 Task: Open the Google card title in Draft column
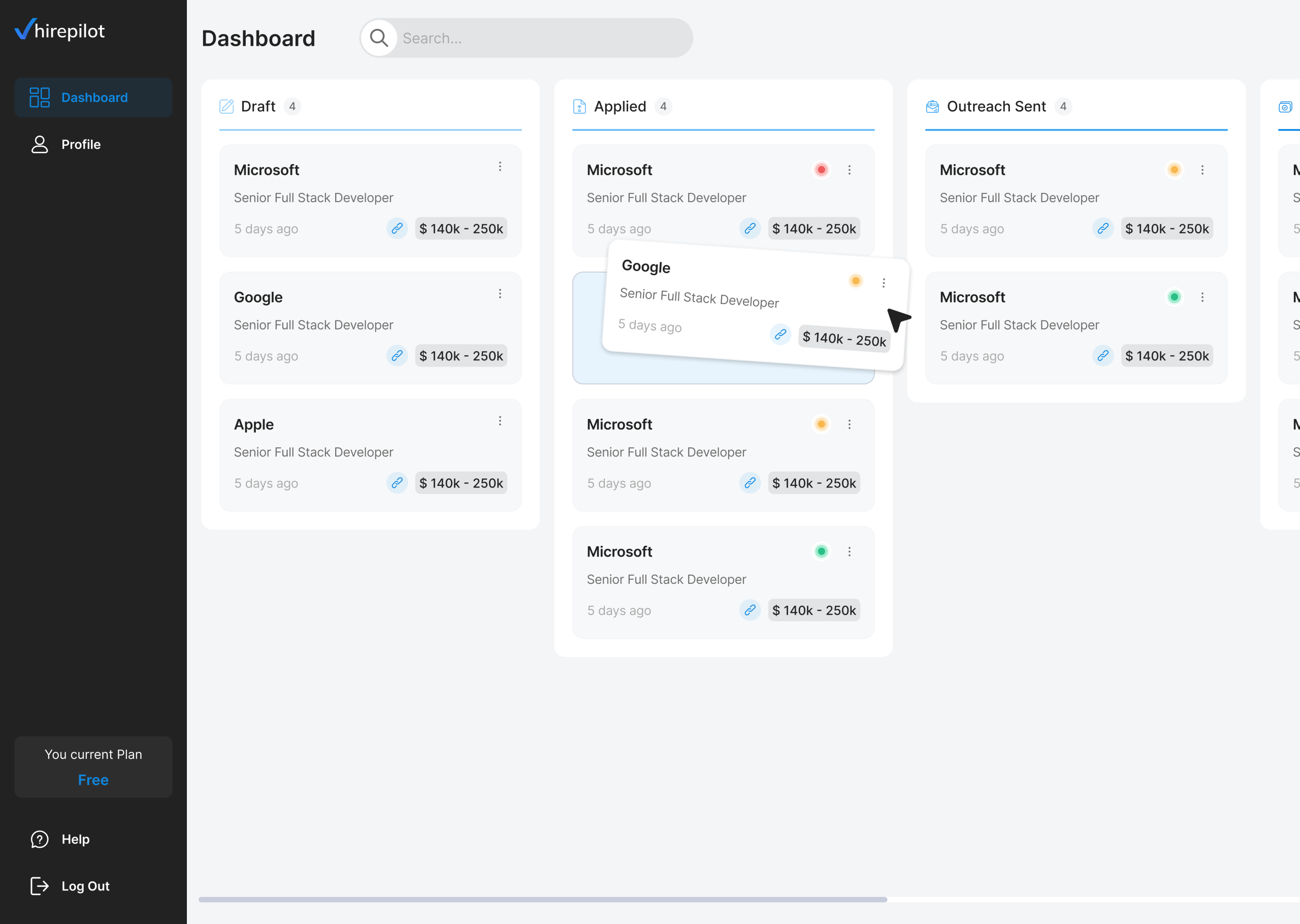click(x=258, y=297)
